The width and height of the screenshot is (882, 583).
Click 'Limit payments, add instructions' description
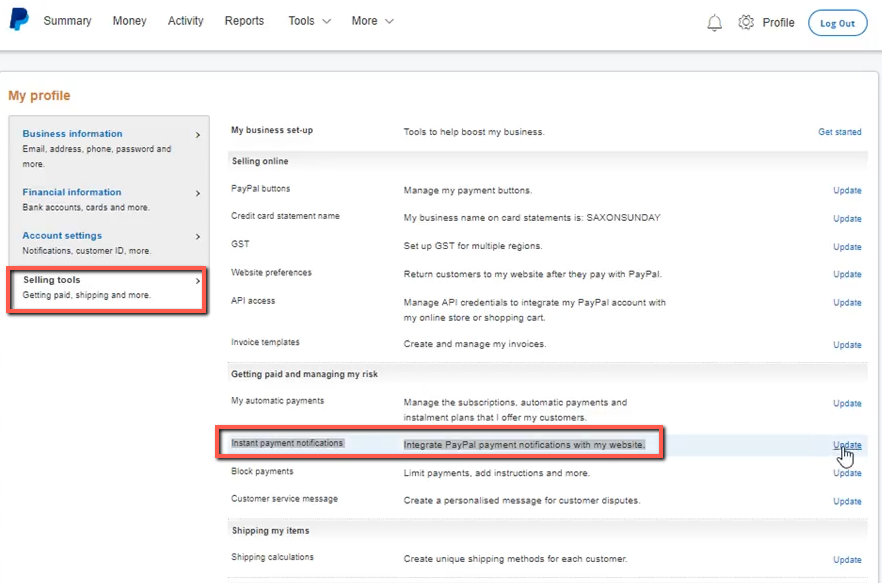point(497,473)
